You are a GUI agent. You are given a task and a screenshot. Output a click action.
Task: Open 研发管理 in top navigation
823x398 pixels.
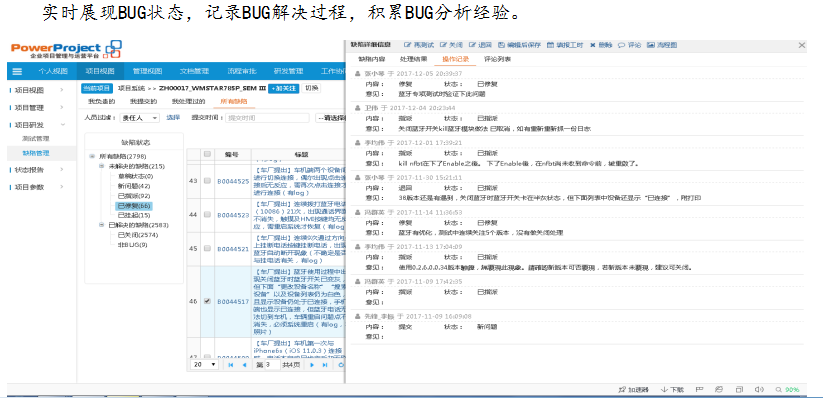[289, 72]
